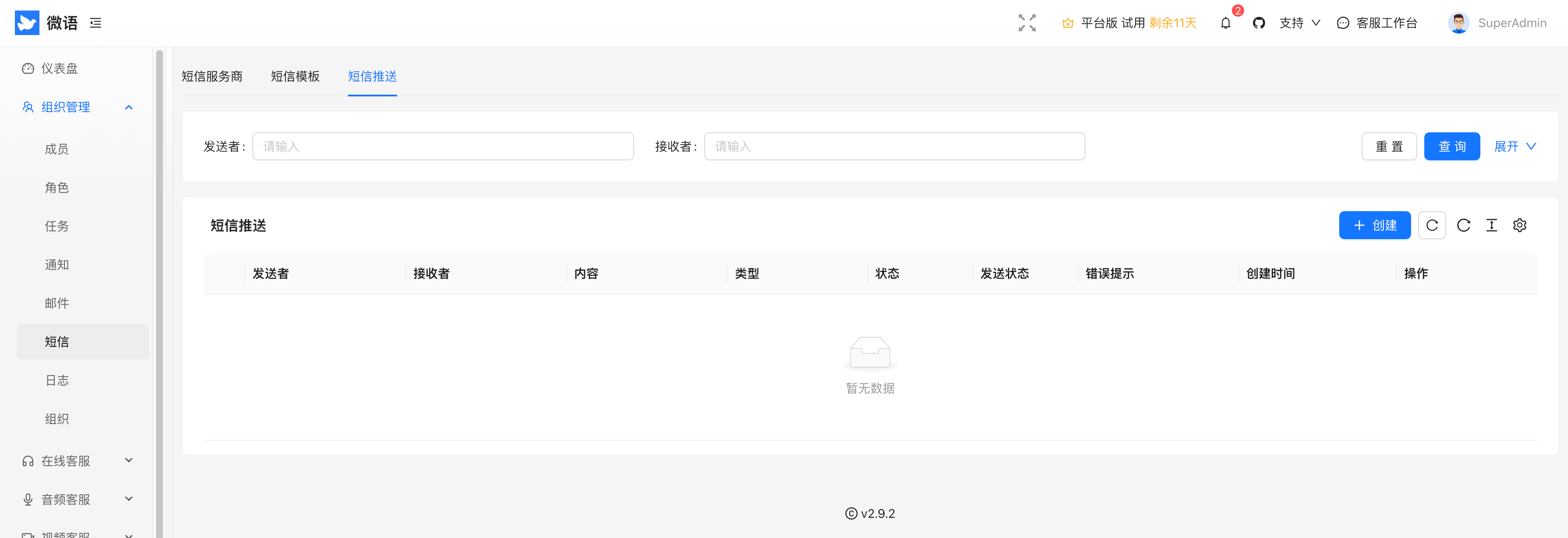Switch to the 短信模板 tab

[x=295, y=76]
